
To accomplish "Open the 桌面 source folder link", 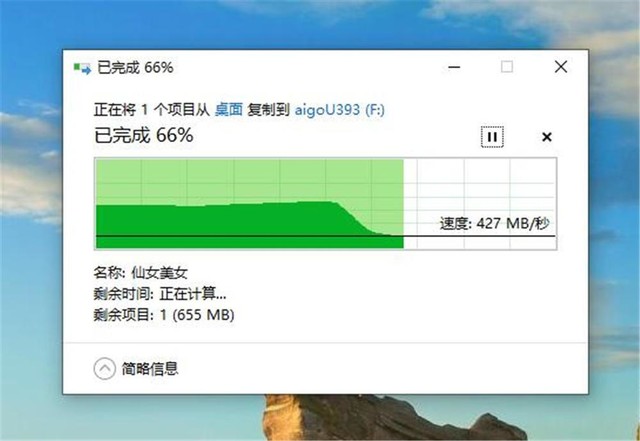I will click(229, 109).
